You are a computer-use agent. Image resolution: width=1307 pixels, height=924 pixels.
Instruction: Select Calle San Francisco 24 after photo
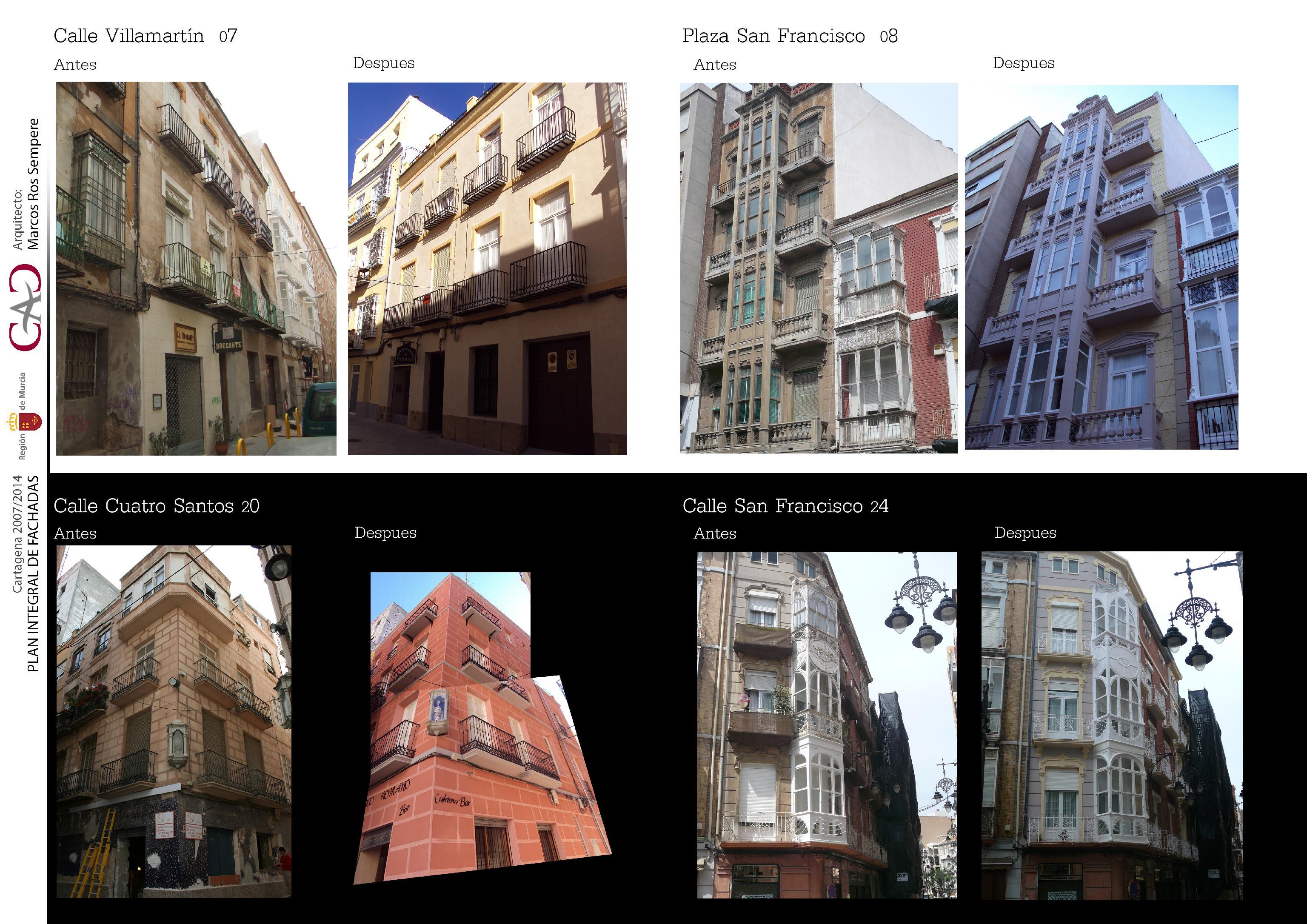pyautogui.click(x=1112, y=725)
